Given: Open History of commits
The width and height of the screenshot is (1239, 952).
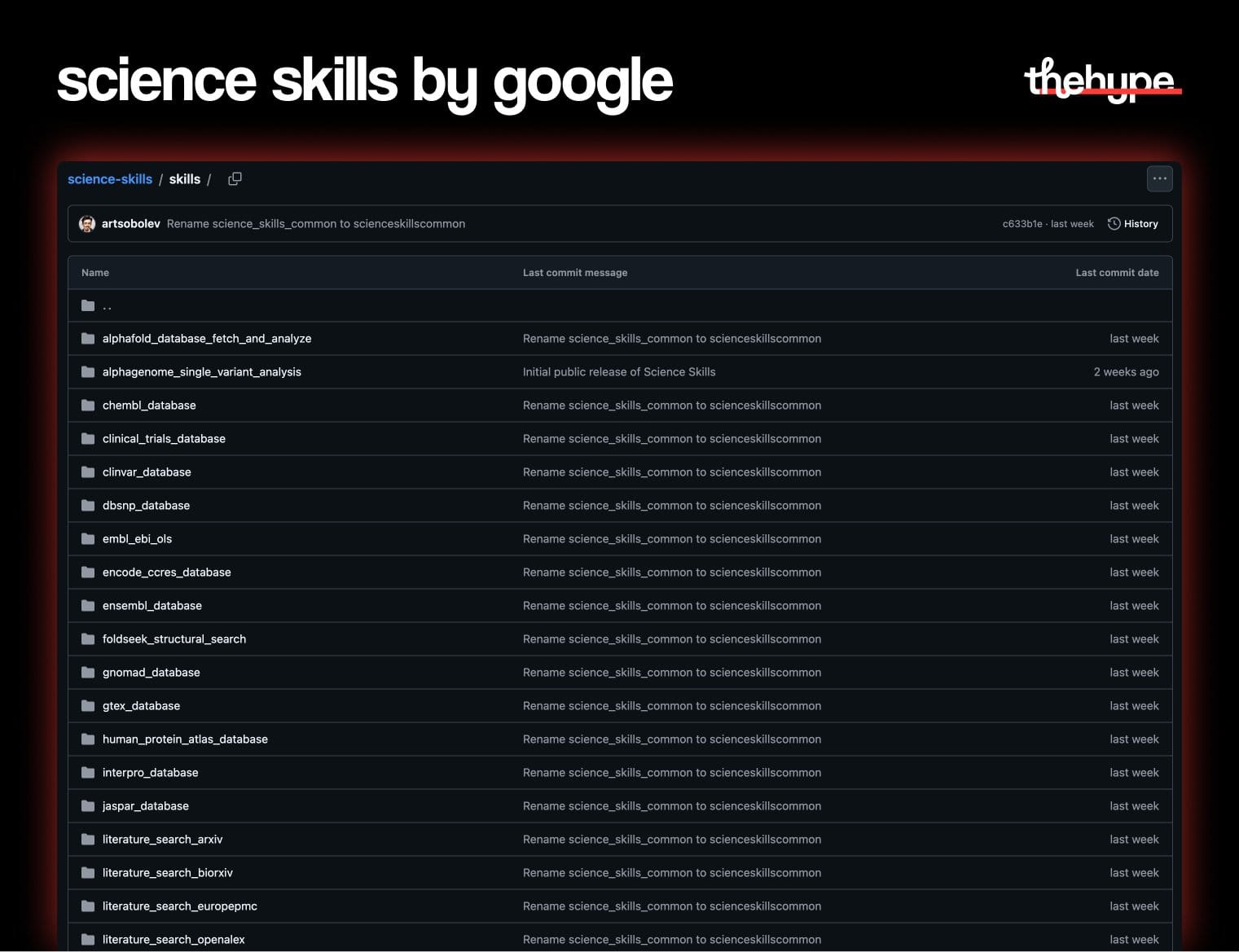Looking at the screenshot, I should (x=1132, y=224).
